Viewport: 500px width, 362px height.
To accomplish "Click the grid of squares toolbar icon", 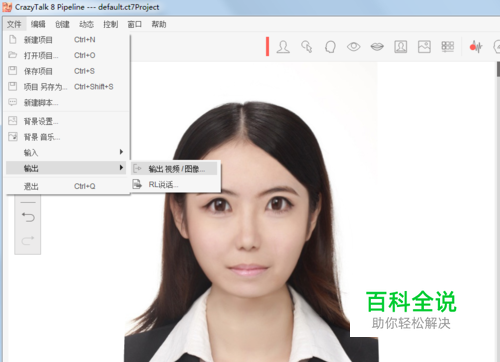I will coord(448,47).
